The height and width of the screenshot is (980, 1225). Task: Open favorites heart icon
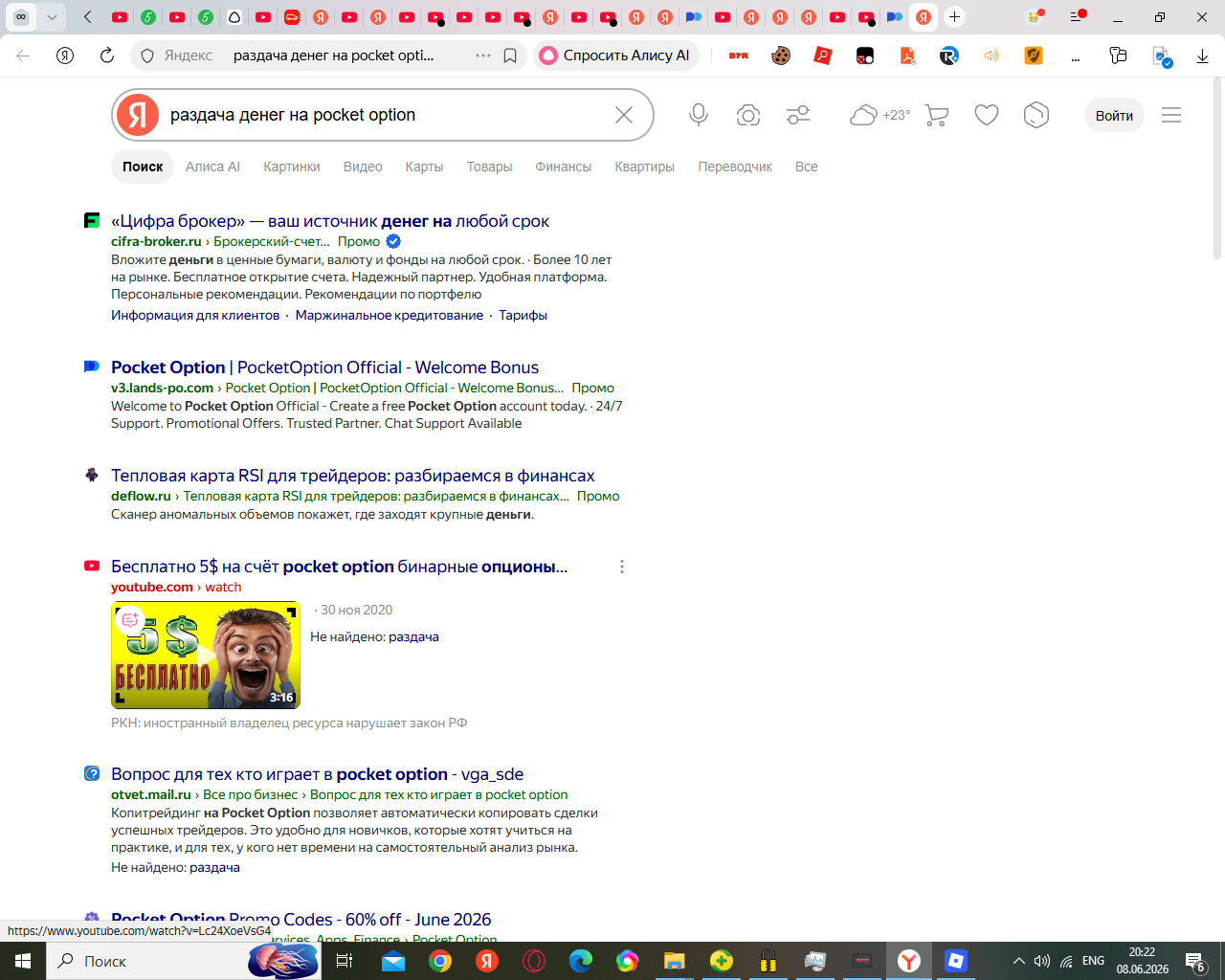[x=987, y=115]
